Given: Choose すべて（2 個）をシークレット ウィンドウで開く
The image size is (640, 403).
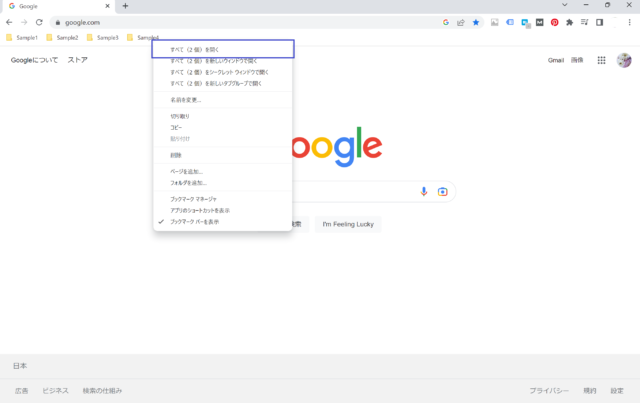Looking at the screenshot, I should click(x=223, y=72).
